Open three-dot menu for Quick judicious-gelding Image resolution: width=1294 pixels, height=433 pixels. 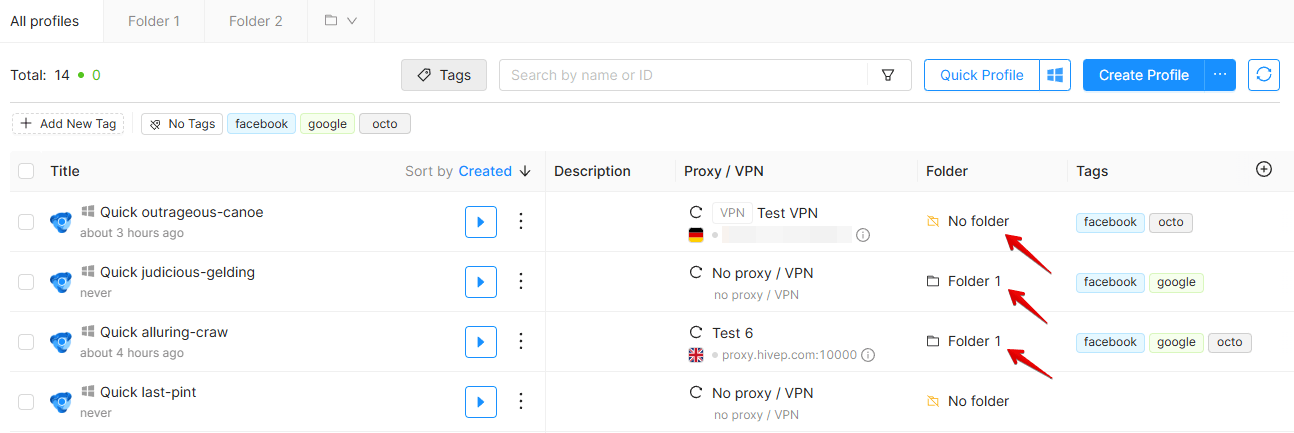pos(520,282)
